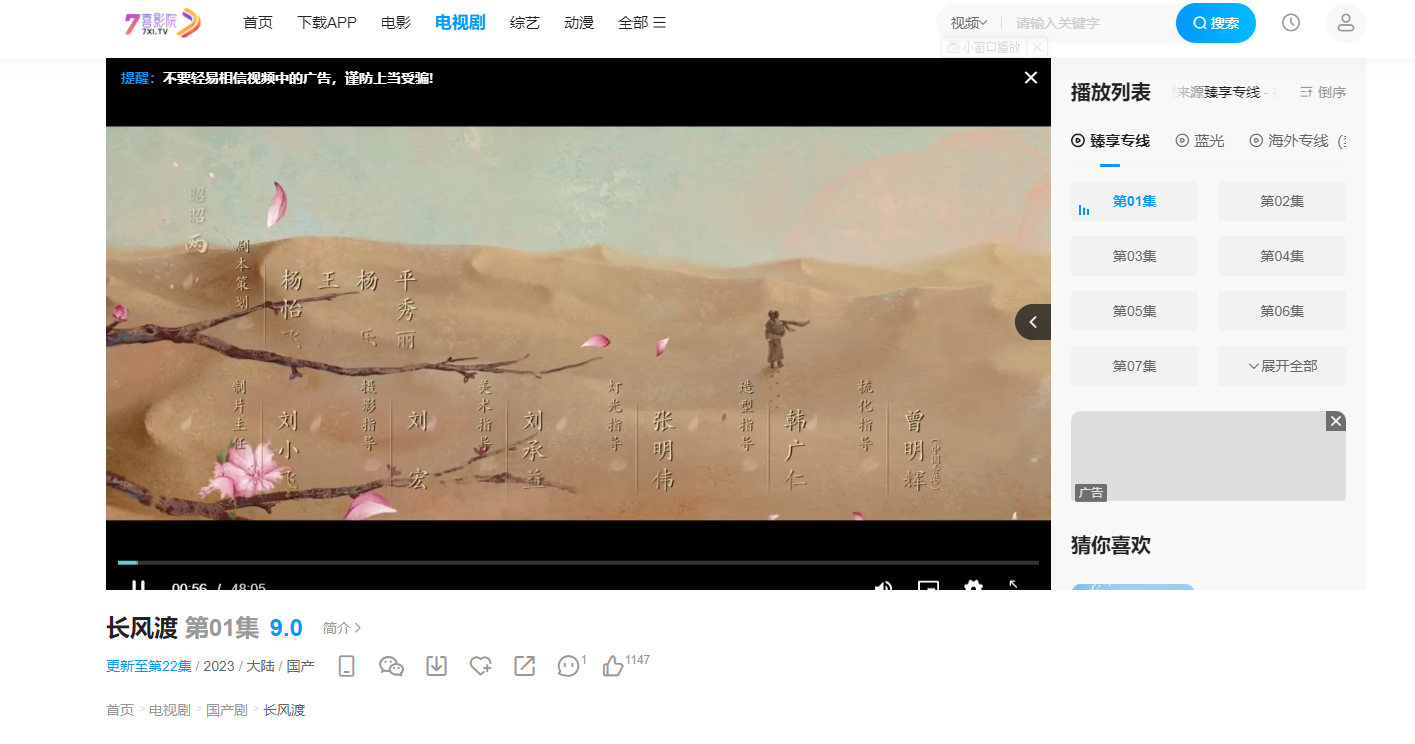Toggle picture-in-picture mode in player
The image size is (1415, 744).
coord(928,586)
